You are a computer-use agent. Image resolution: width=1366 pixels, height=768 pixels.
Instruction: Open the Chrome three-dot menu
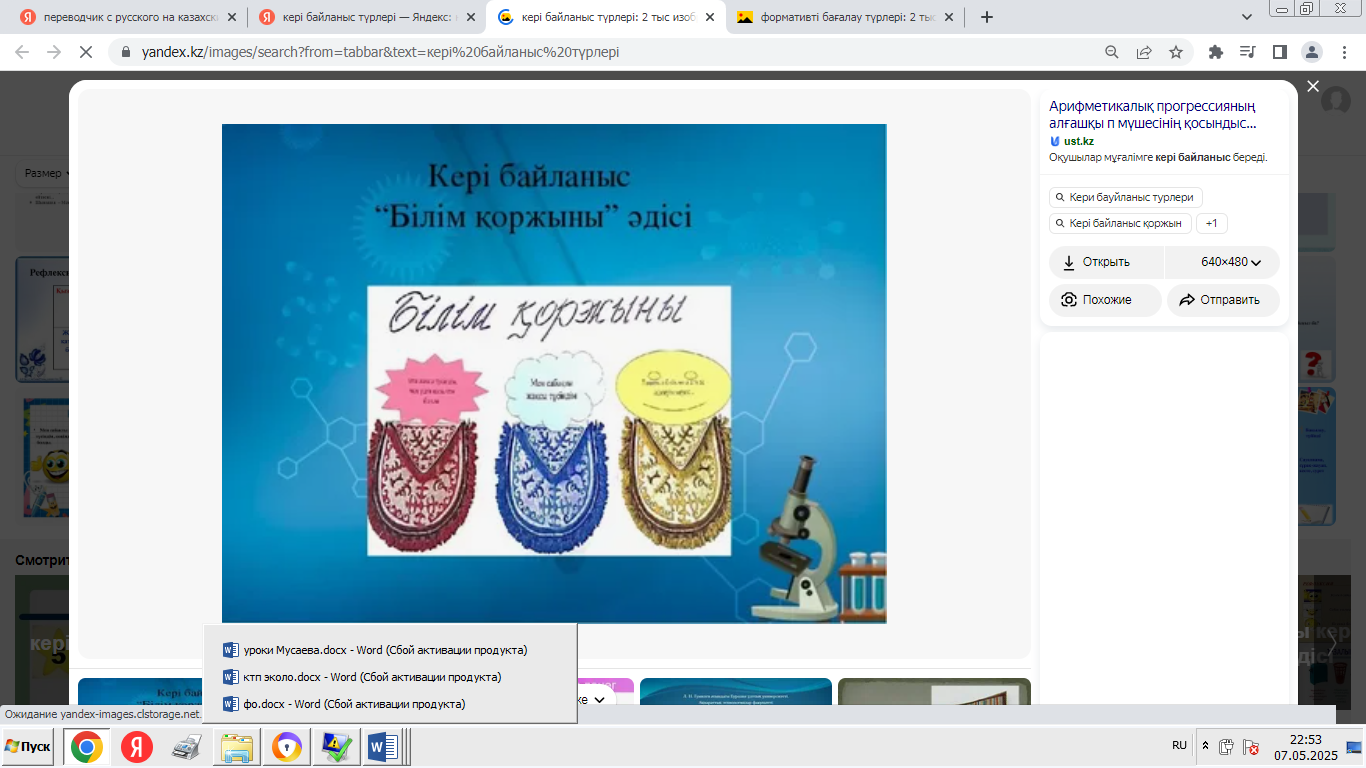(1343, 52)
